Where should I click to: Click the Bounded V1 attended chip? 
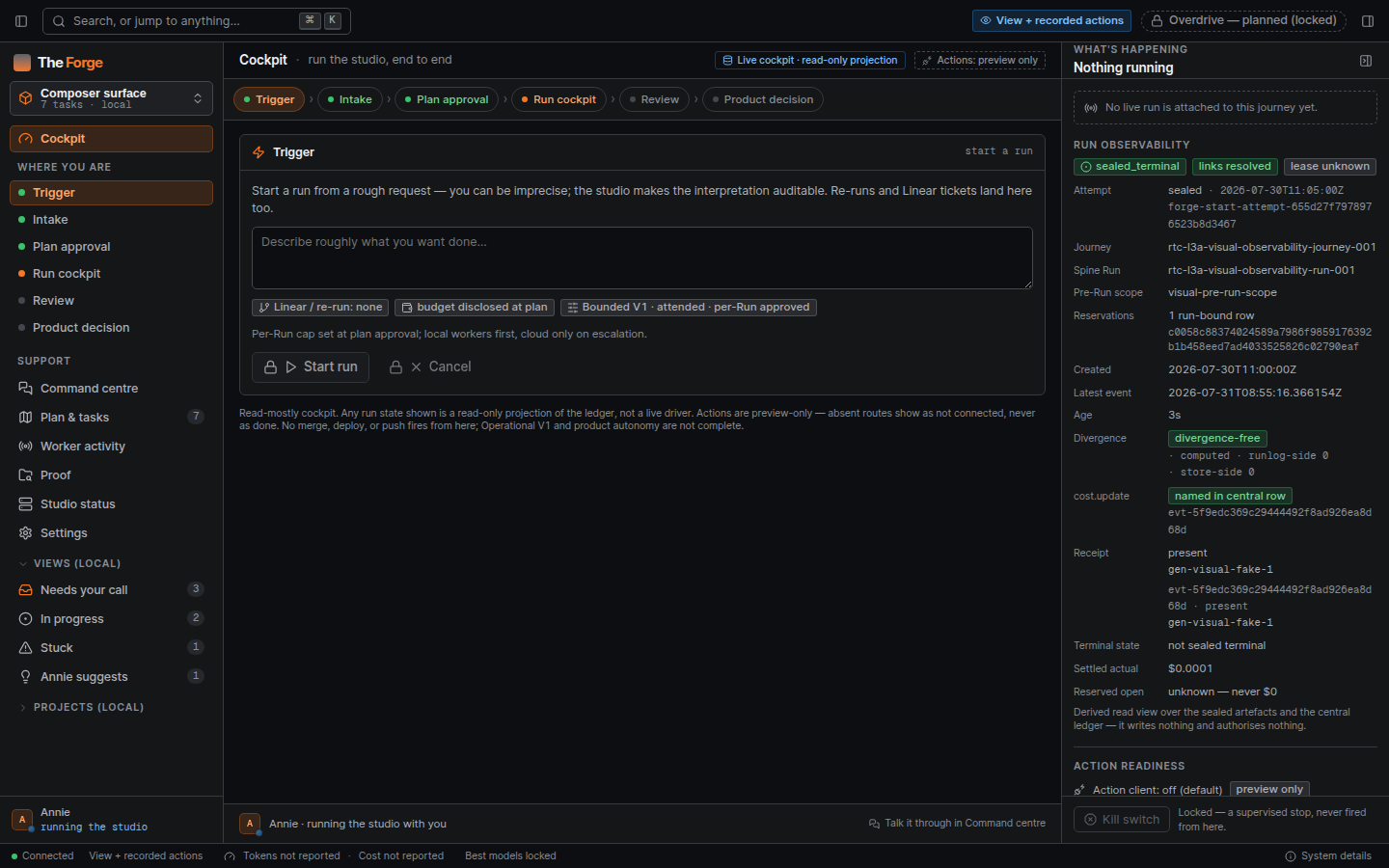(689, 308)
